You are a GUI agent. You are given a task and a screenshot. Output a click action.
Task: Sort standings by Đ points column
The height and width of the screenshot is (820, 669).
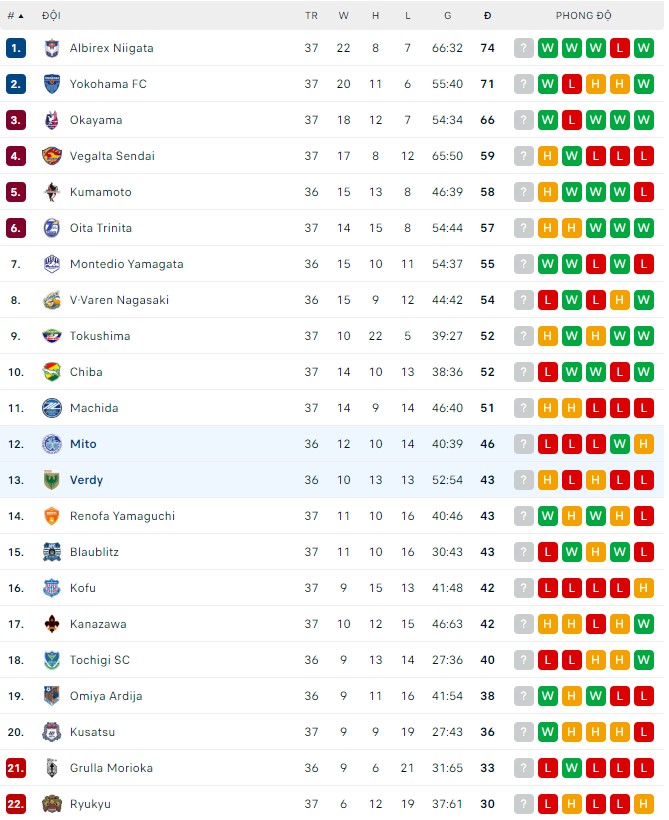[x=487, y=16]
